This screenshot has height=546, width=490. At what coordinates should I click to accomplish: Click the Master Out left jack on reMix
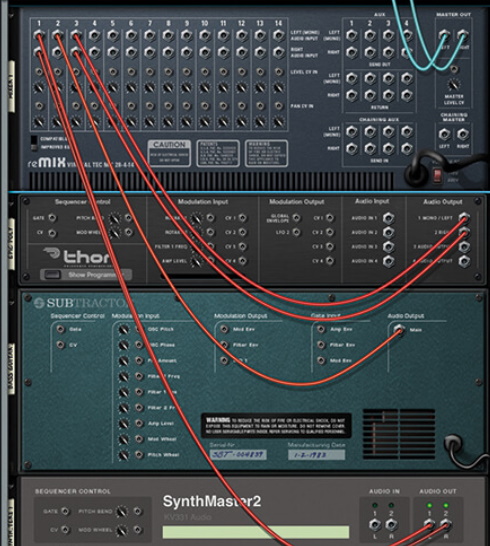point(443,35)
